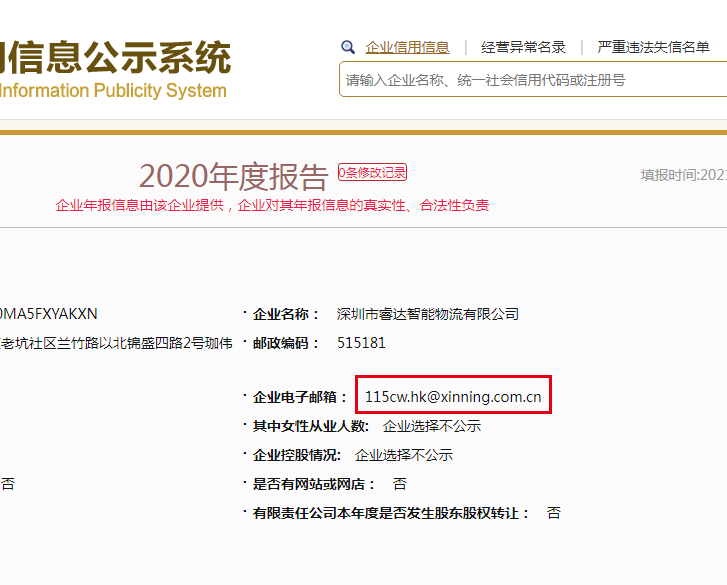Click company name 深圳市睿达智能物流有限公司
Screen dimensions: 727x585
427,314
